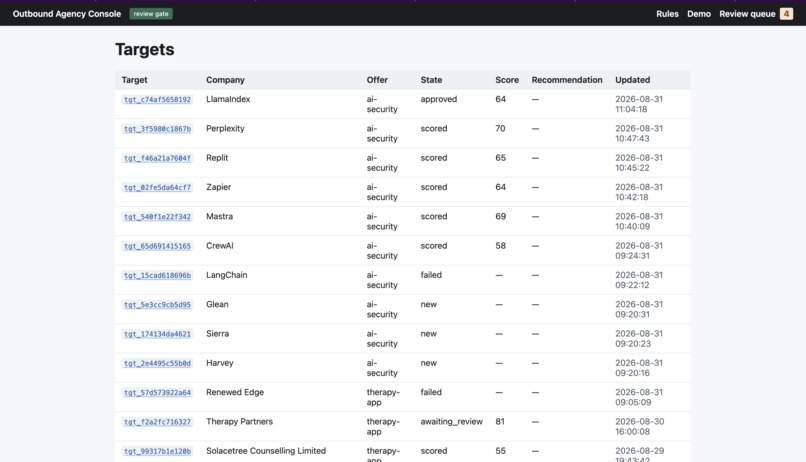Open the Demo page
Image resolution: width=806 pixels, height=462 pixels.
click(x=699, y=14)
